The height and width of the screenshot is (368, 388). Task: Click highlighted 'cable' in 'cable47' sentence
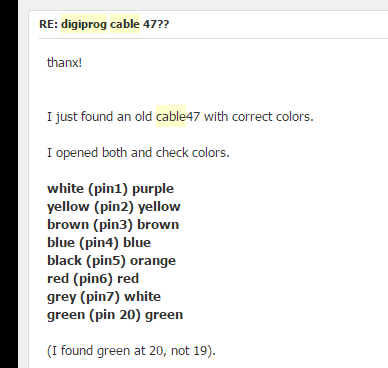[x=171, y=116]
